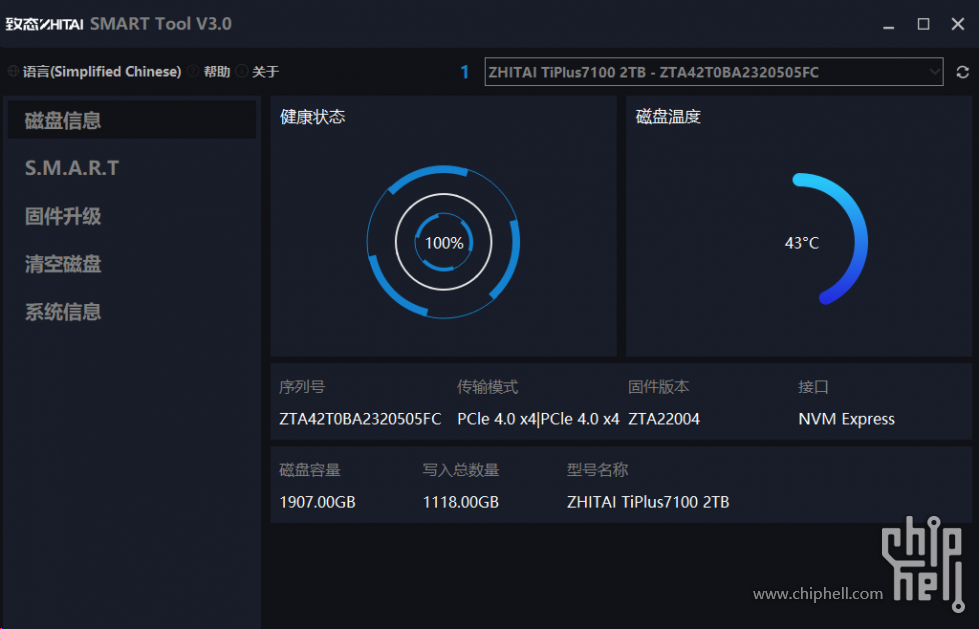
Task: Show the 系统信息 system info tab
Action: (63, 312)
